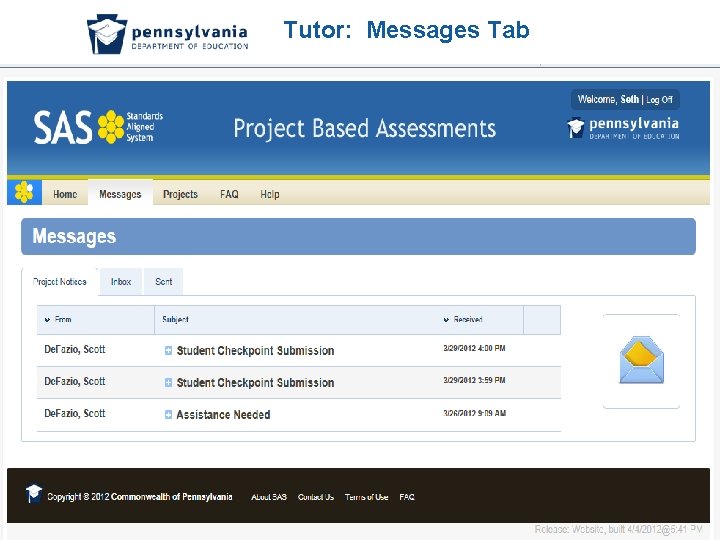Screen dimensions: 720x540
Task: Click DeFazio, Scott in the 3:59 PM row
Action: click(75, 382)
